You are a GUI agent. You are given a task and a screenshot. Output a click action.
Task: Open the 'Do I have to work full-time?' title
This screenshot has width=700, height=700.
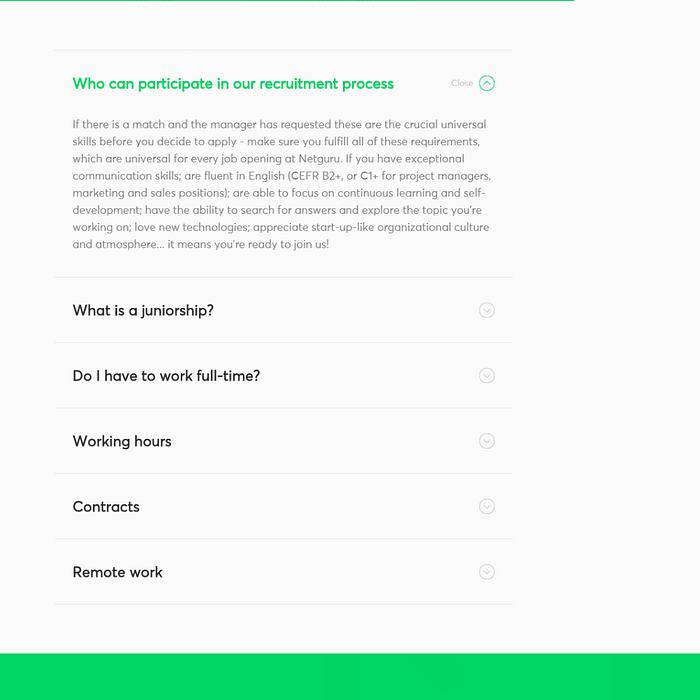coord(166,376)
